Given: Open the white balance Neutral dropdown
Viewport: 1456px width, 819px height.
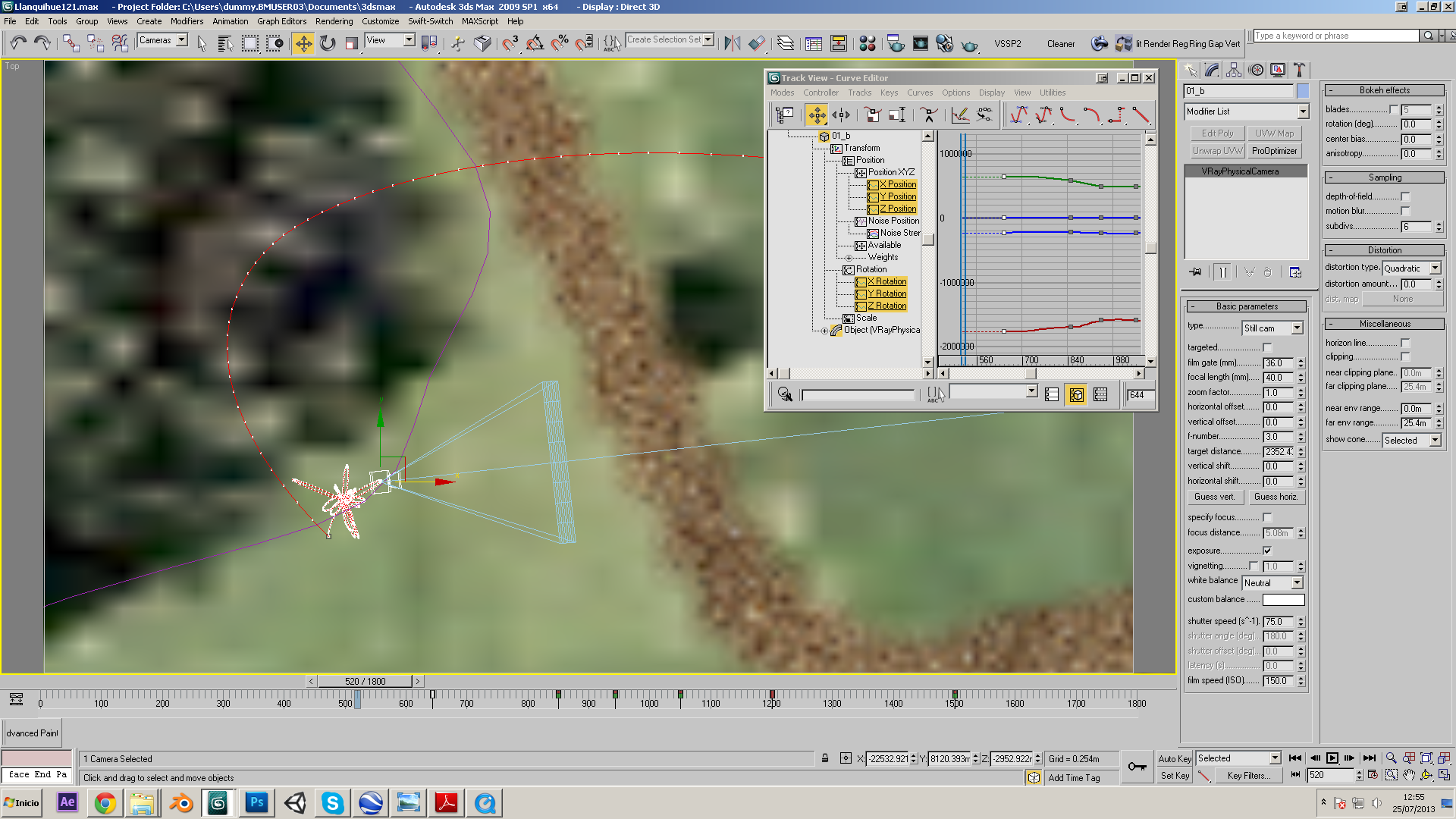Looking at the screenshot, I should click(x=1272, y=582).
